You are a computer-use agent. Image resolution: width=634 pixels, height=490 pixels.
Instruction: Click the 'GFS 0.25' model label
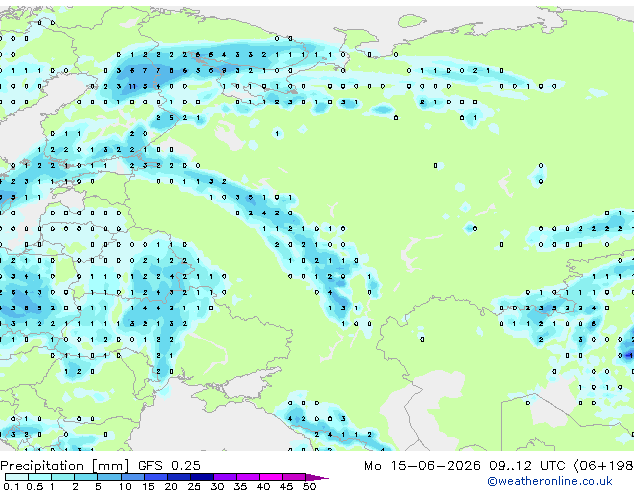(x=169, y=465)
